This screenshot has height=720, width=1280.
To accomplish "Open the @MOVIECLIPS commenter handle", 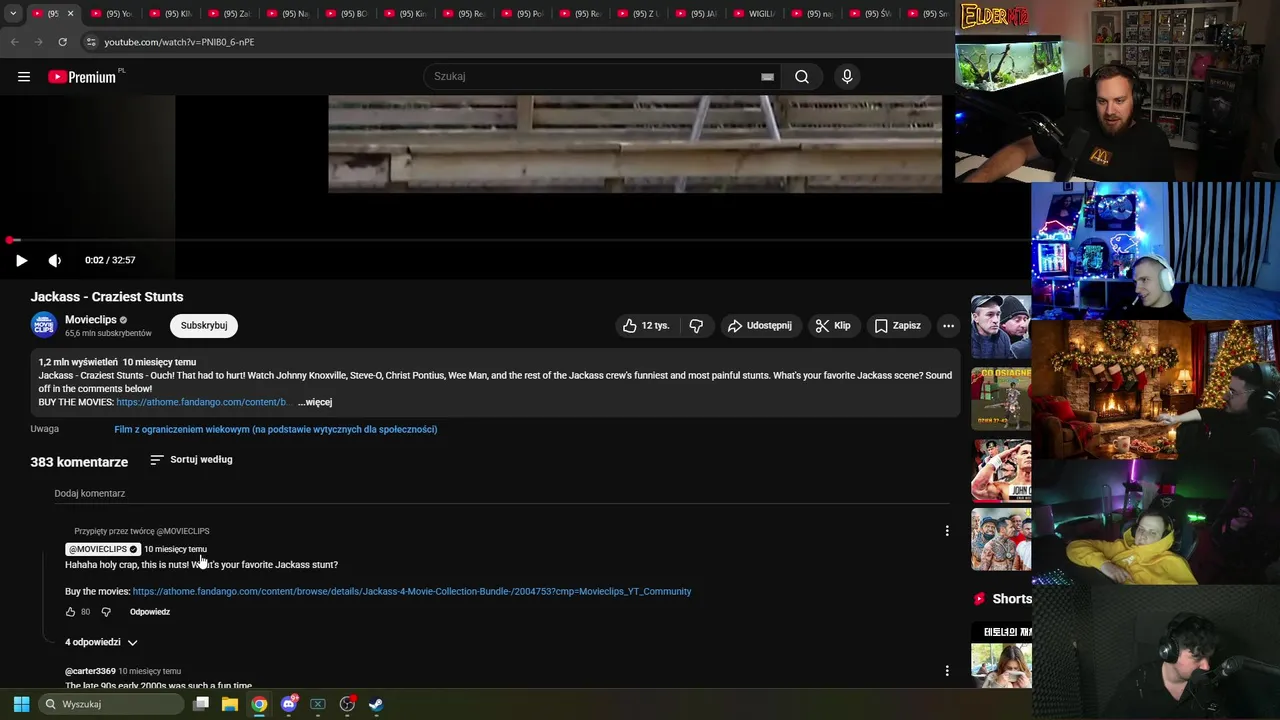I will pyautogui.click(x=102, y=549).
